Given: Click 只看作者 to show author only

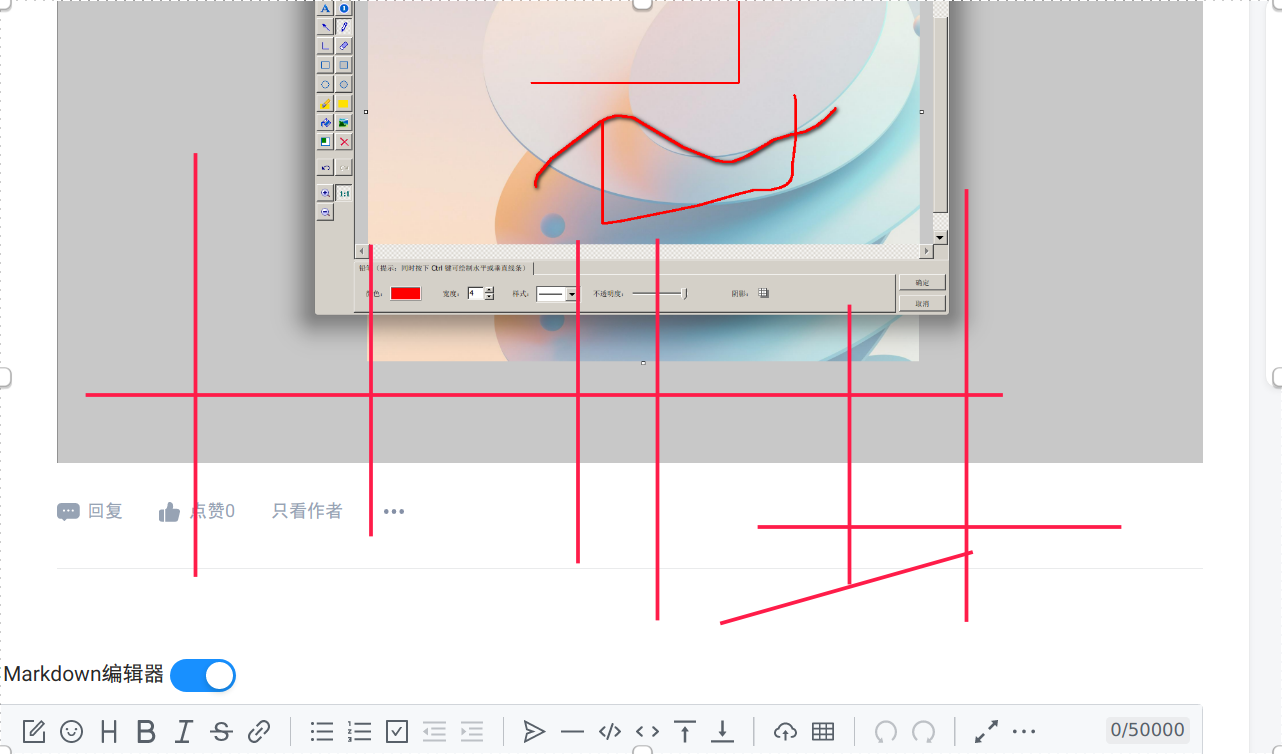Looking at the screenshot, I should tap(307, 512).
